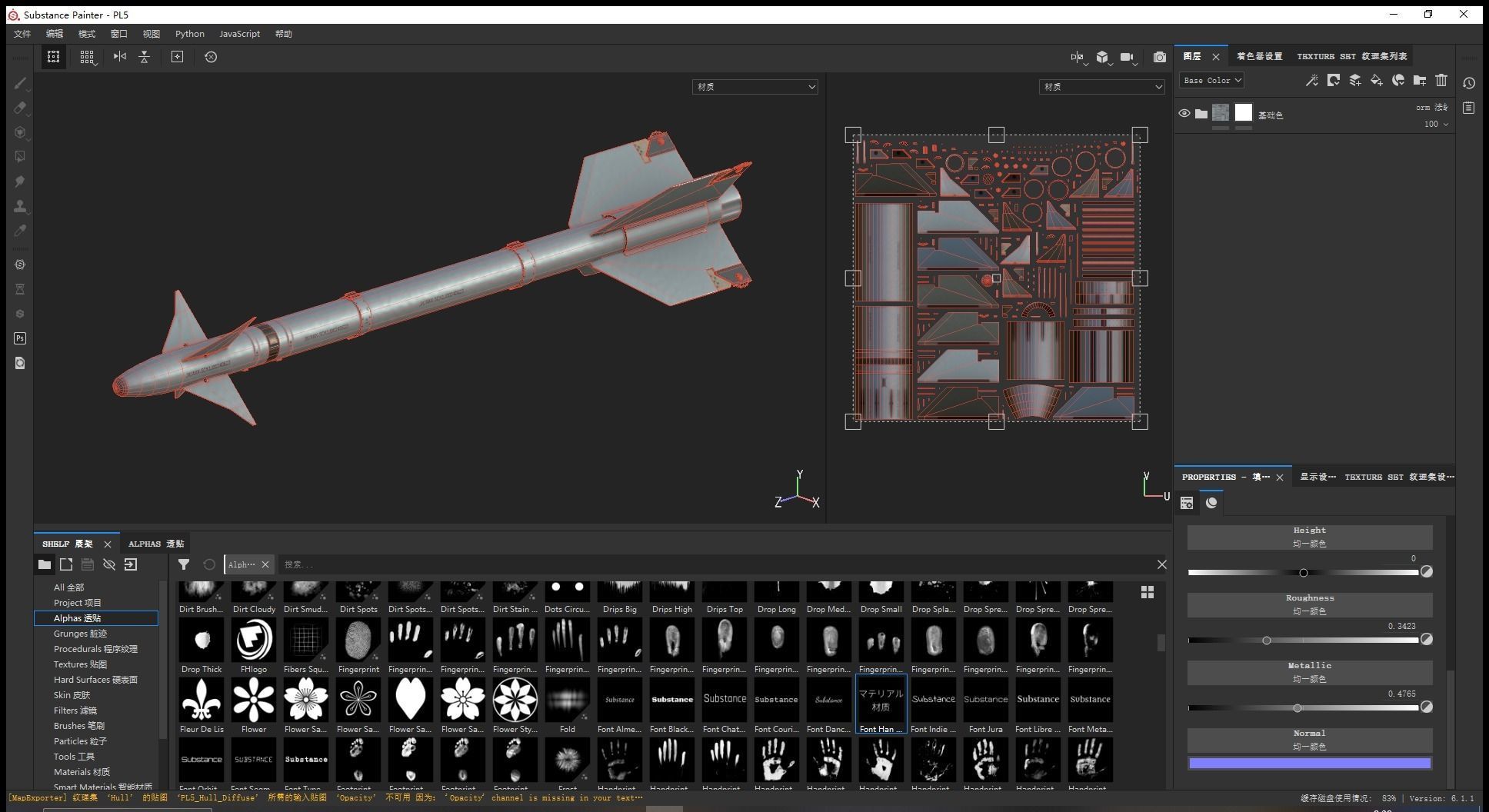Open the 文件 menu
The height and width of the screenshot is (812, 1489).
tap(22, 34)
